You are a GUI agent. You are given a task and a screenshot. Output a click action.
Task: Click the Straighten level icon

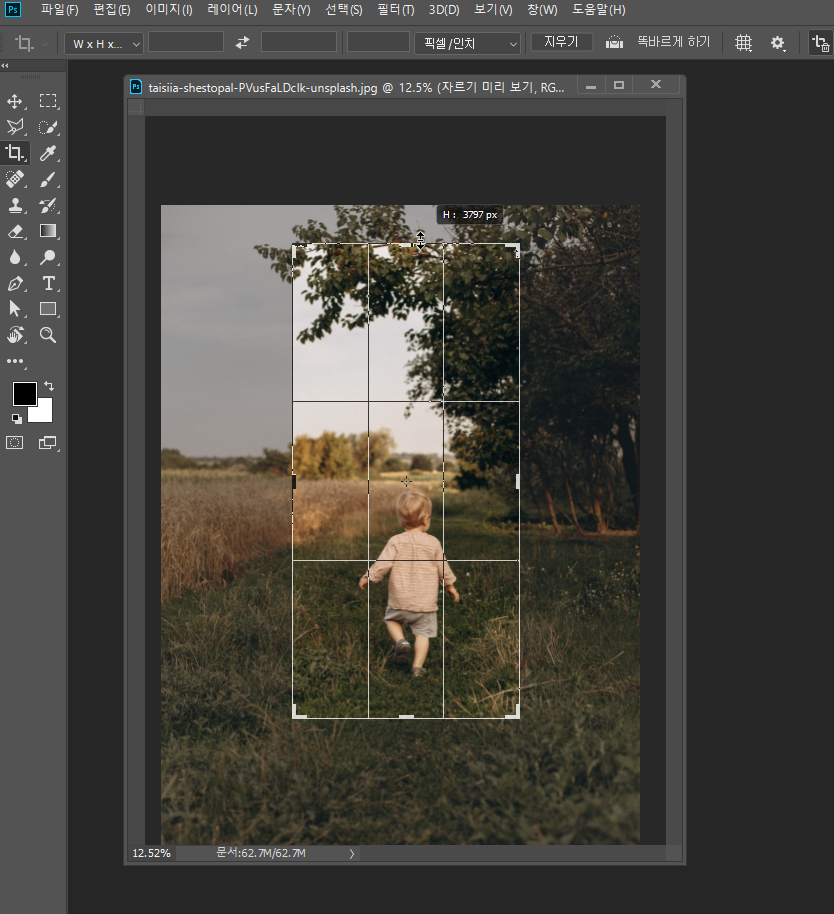(614, 43)
